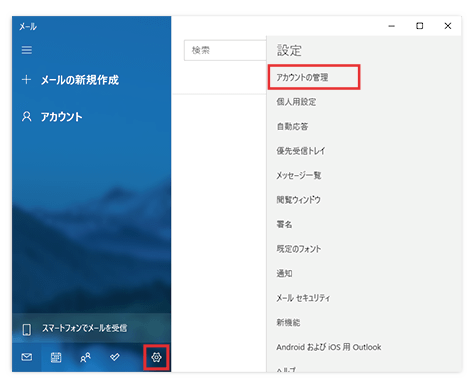This screenshot has width=472, height=387.
Task: Select メールの新規作成 to compose mail
Action: [80, 80]
